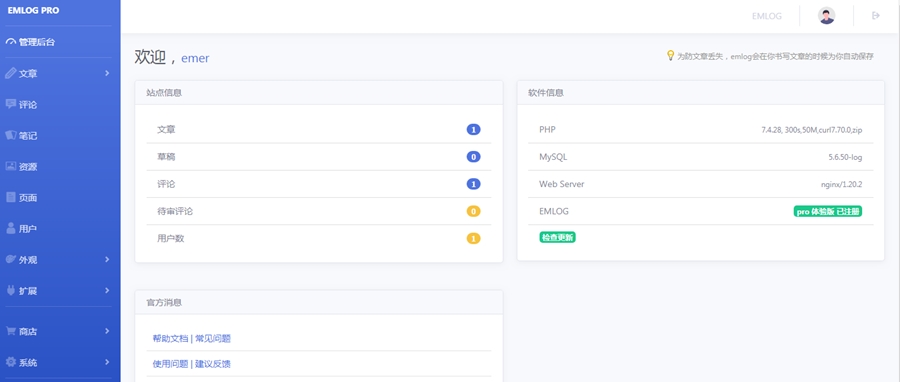
Task: Click the 待审评论 count badge
Action: (x=474, y=211)
